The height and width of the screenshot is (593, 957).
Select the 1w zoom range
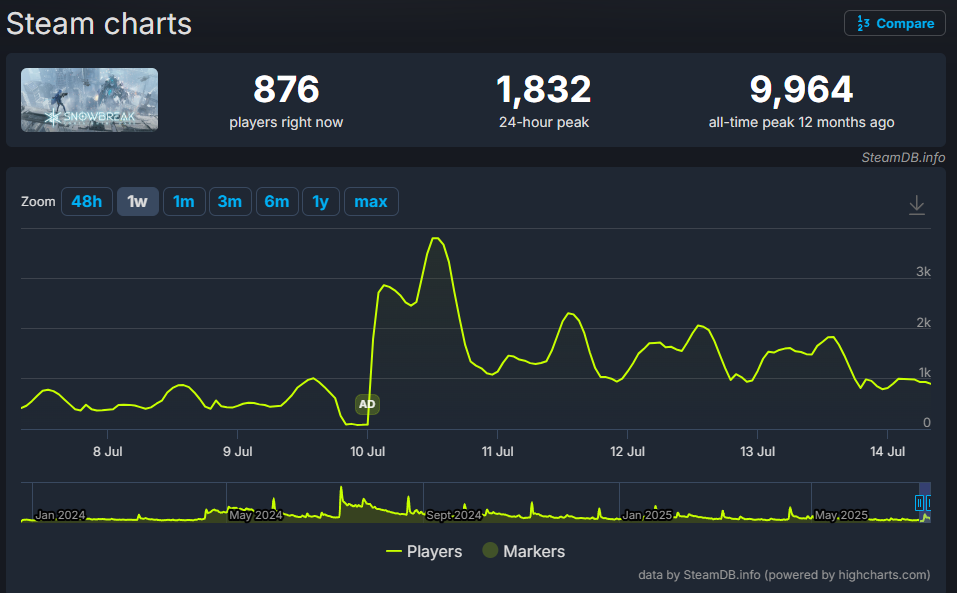[x=137, y=201]
